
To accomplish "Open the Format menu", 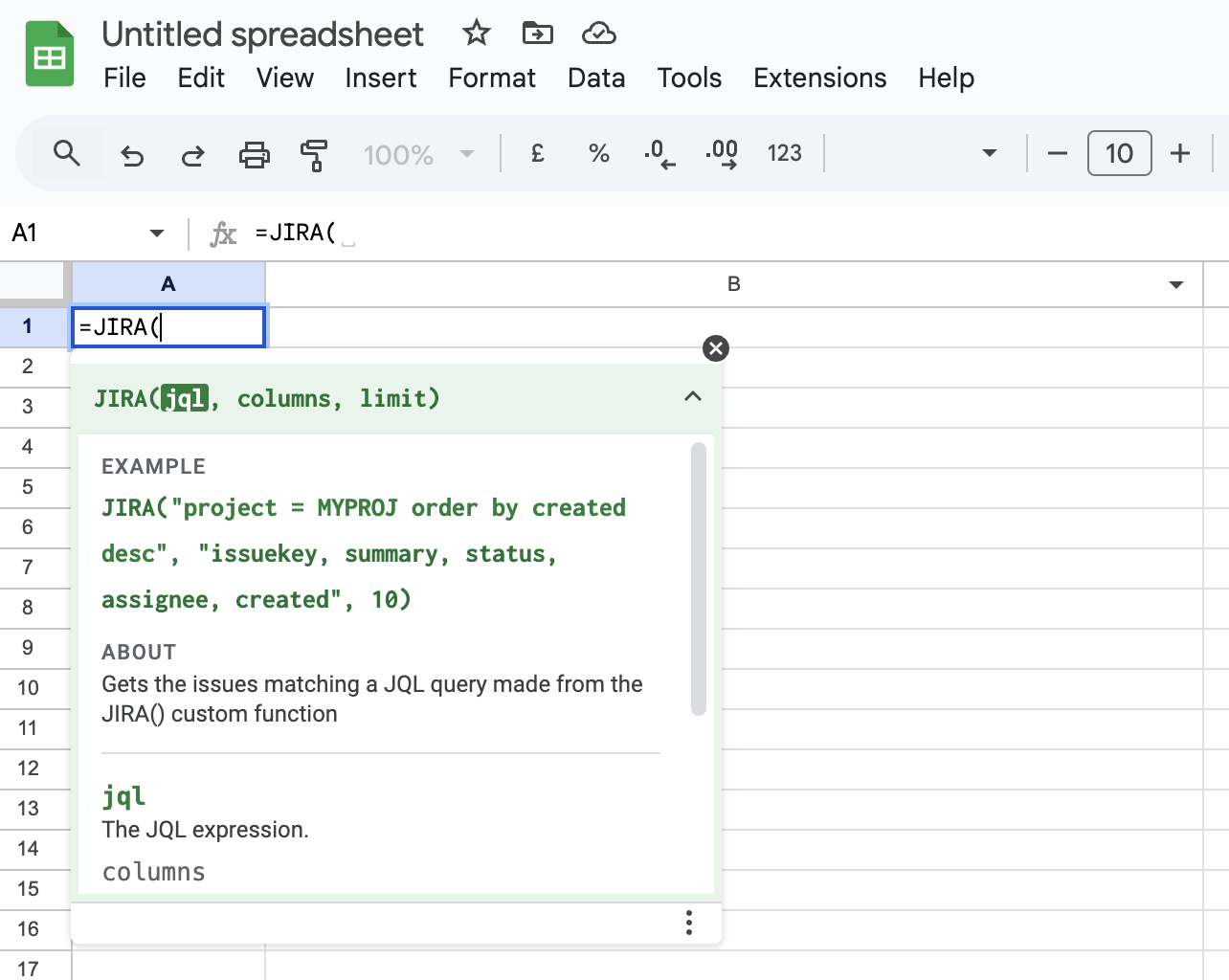I will tap(492, 78).
